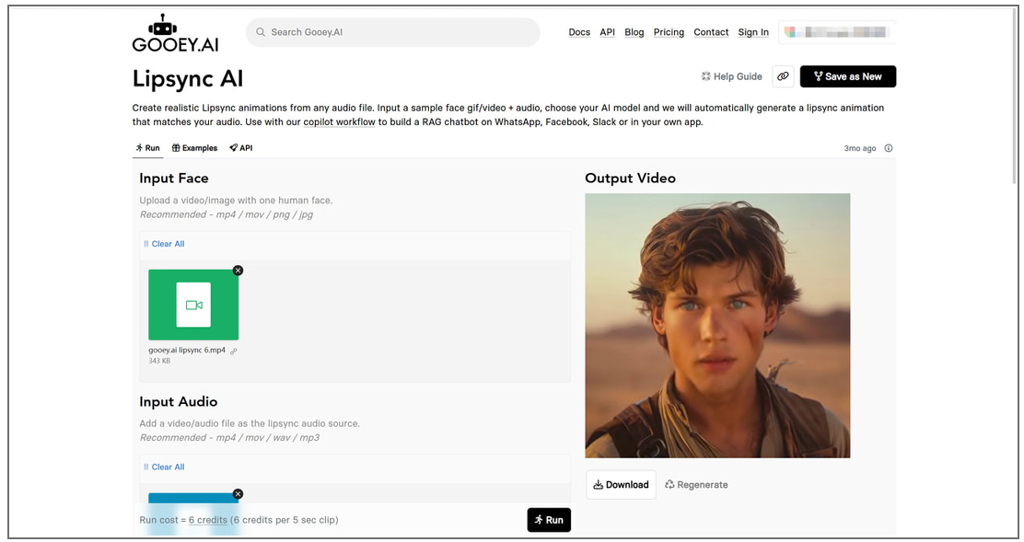The height and width of the screenshot is (542, 1024).
Task: Click Clear All under Input Audio
Action: tap(167, 467)
